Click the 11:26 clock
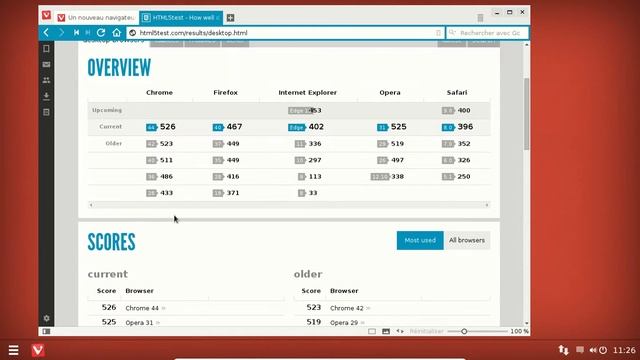The width and height of the screenshot is (640, 360). 624,350
